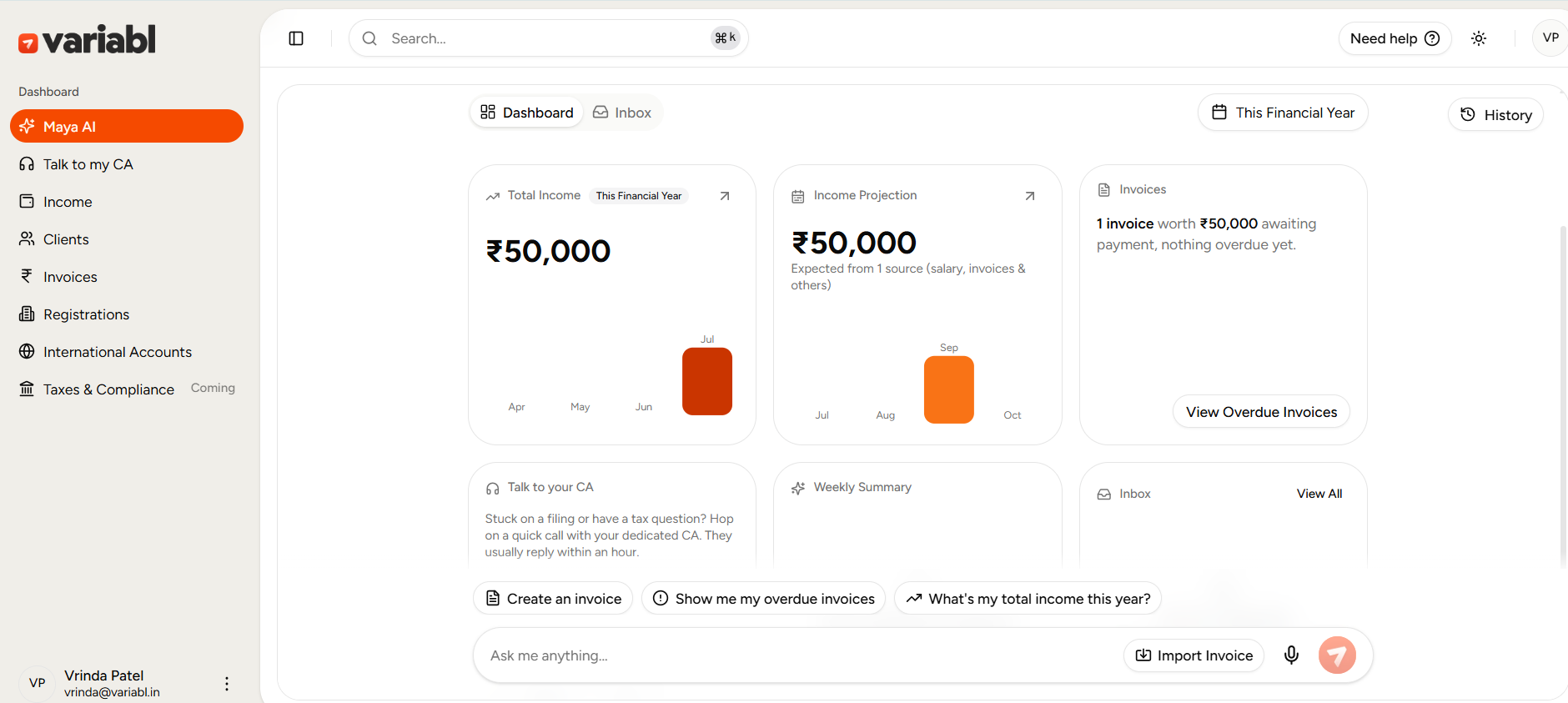Click the search magnifier icon
The width and height of the screenshot is (1568, 703).
click(x=369, y=38)
